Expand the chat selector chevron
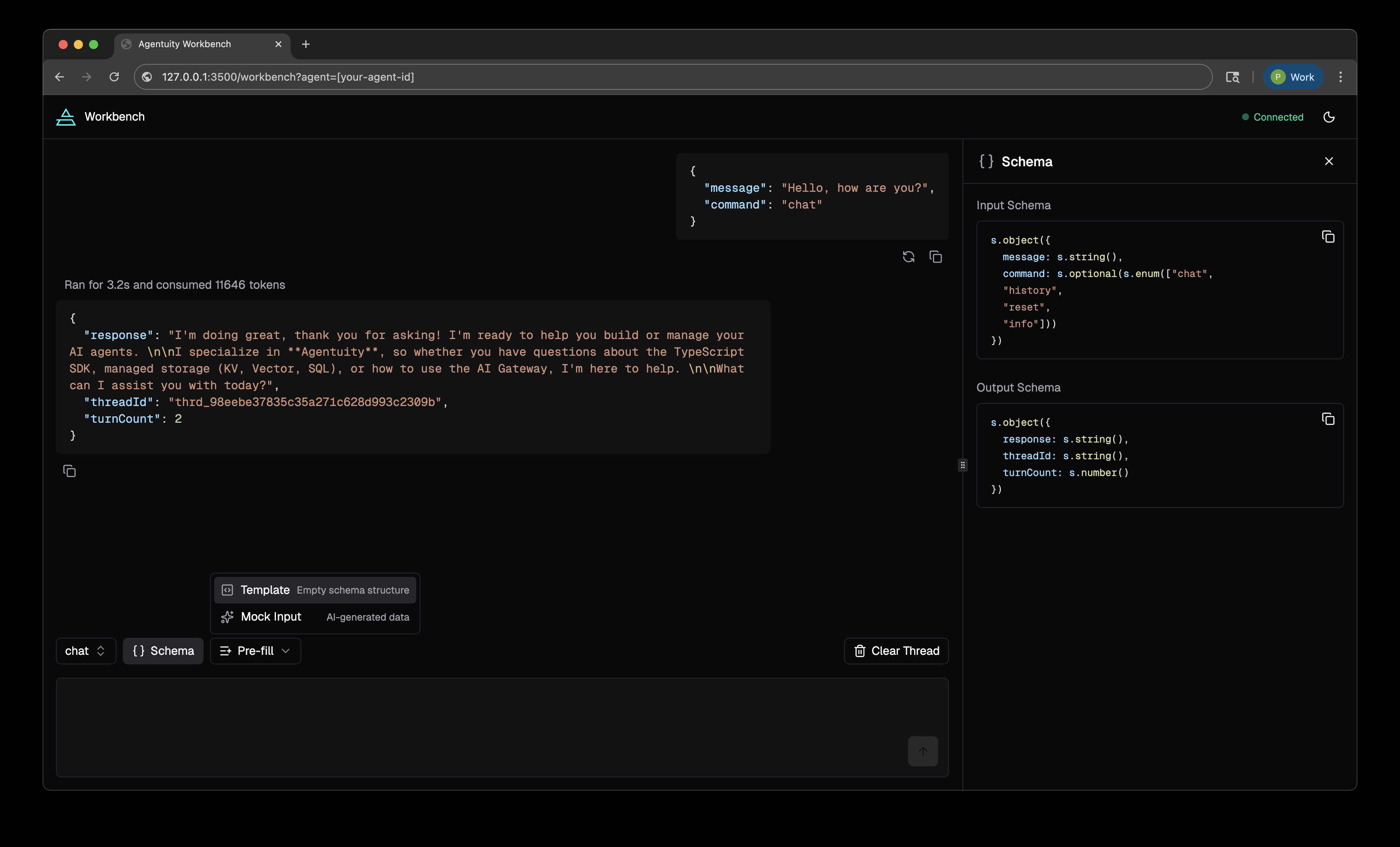Image resolution: width=1400 pixels, height=847 pixels. point(100,651)
